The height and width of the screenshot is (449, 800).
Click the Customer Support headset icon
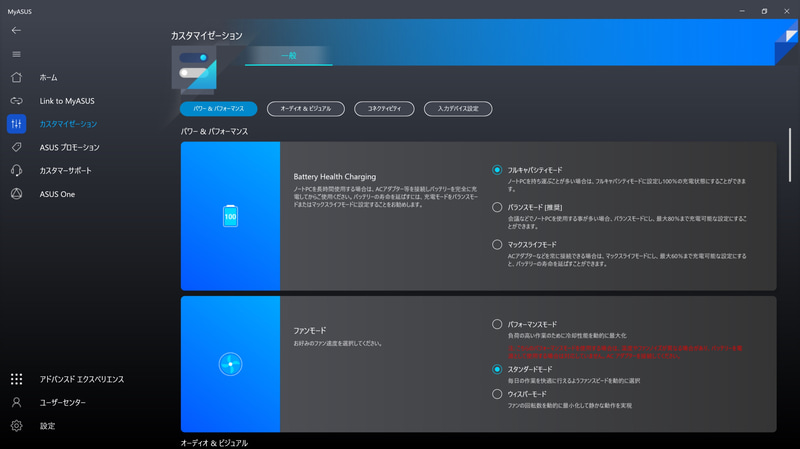[x=16, y=170]
